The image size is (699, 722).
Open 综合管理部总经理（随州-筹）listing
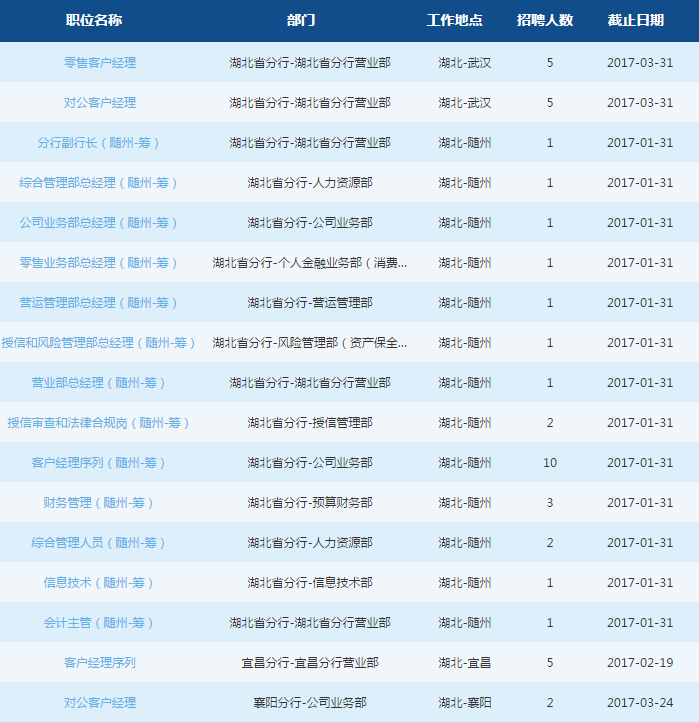99,183
